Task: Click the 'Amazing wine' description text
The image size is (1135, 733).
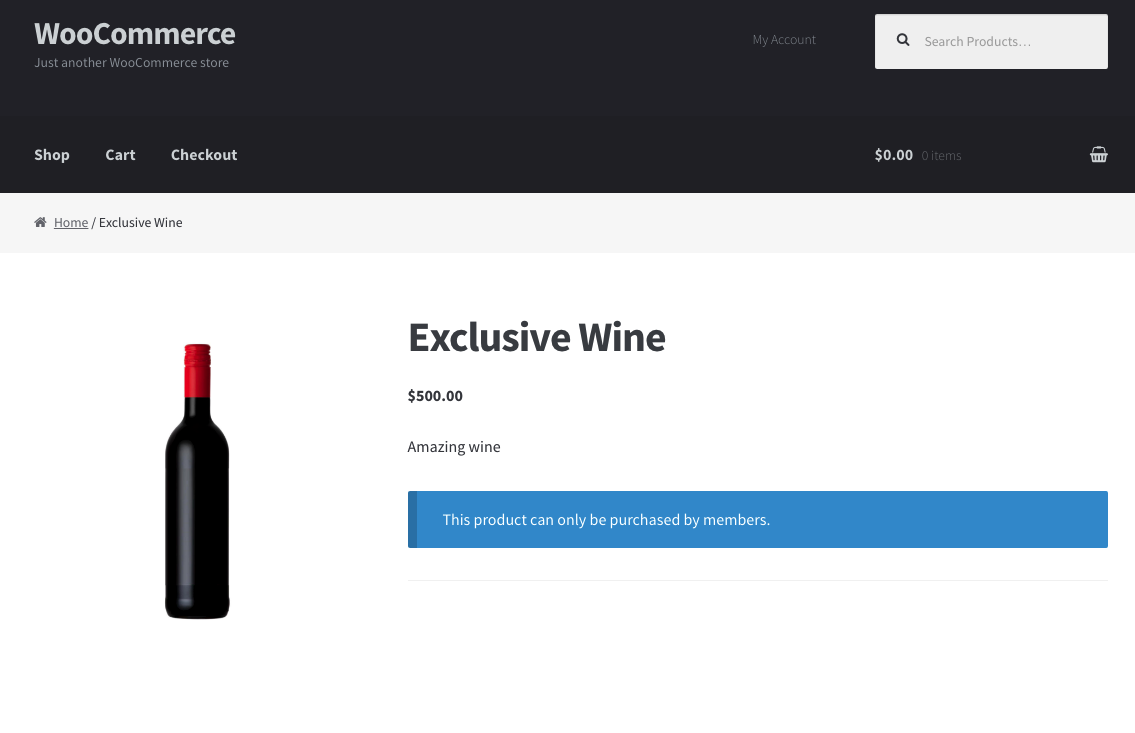Action: pos(453,447)
